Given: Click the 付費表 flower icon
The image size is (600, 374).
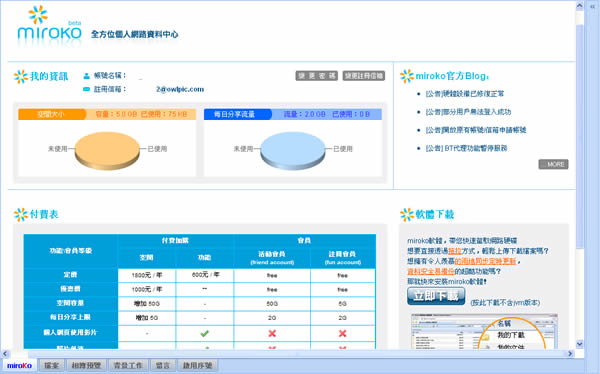Looking at the screenshot, I should tap(21, 214).
